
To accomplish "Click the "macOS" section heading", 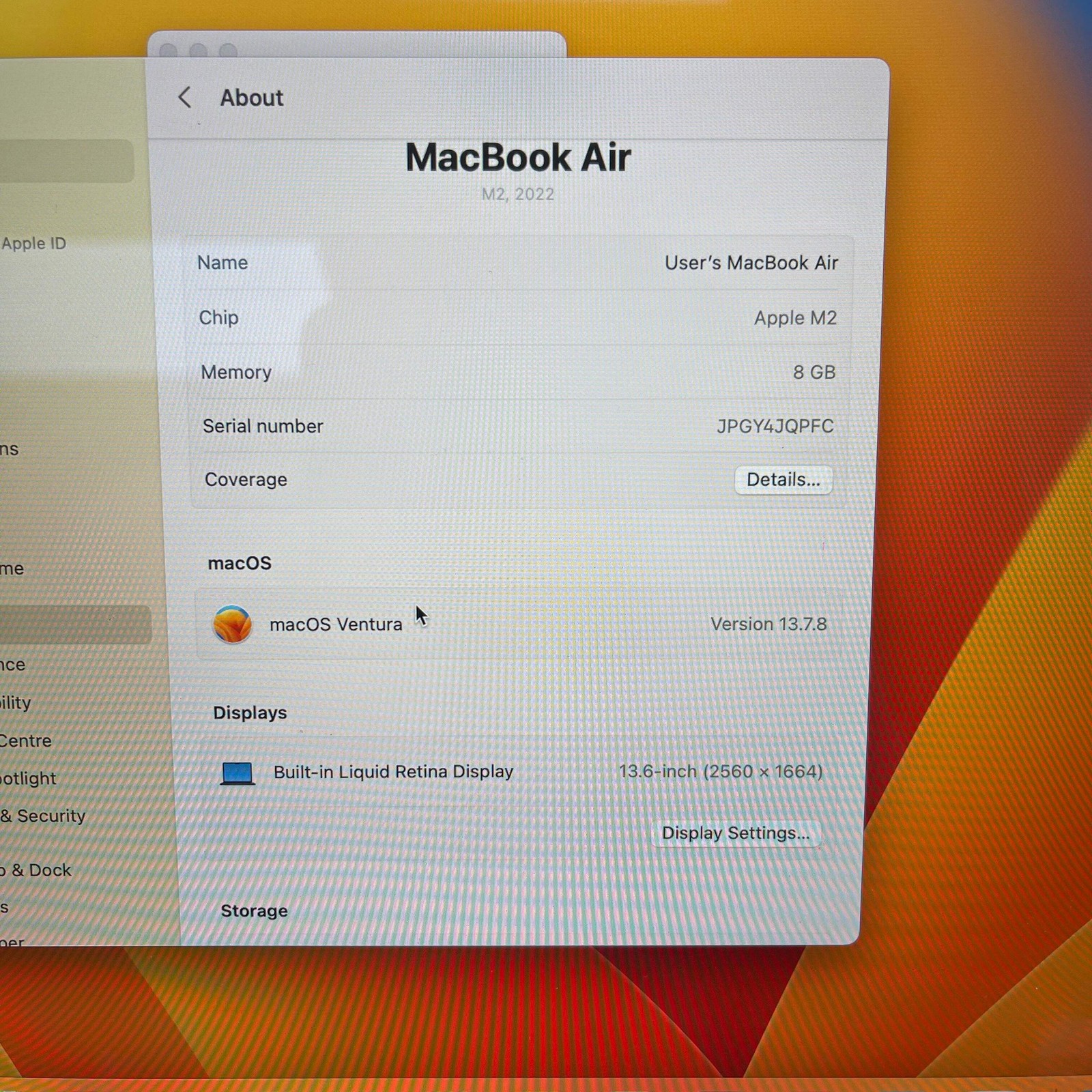I will [x=240, y=563].
